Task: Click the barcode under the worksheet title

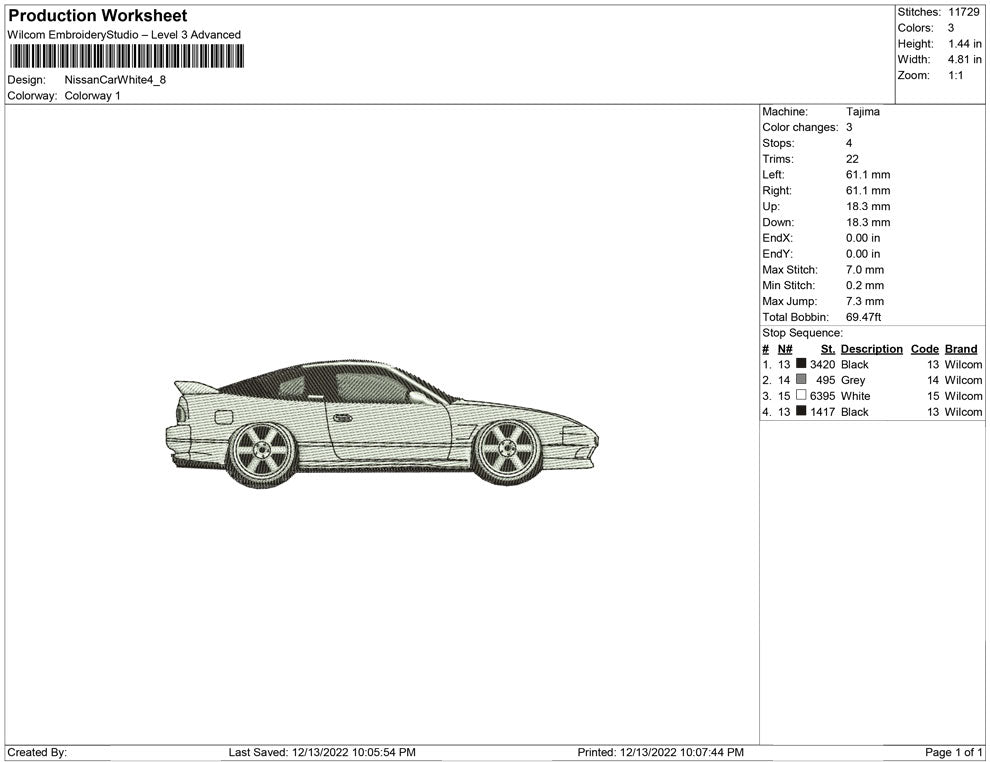Action: [x=126, y=56]
